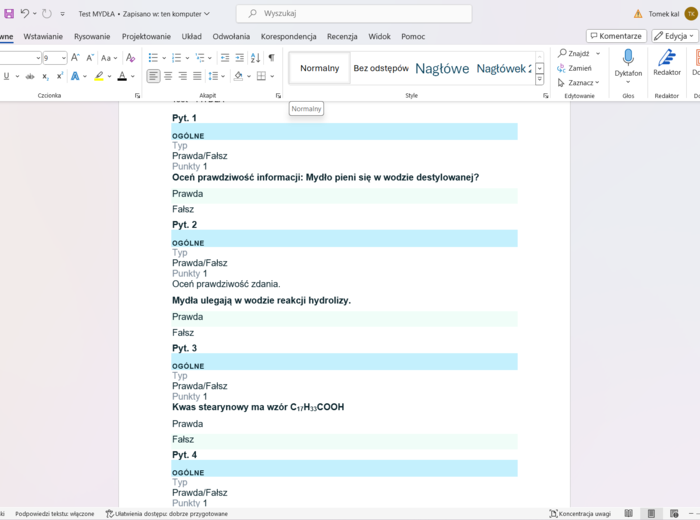Open the Wstawianie tab
700x520 pixels.
(x=43, y=37)
